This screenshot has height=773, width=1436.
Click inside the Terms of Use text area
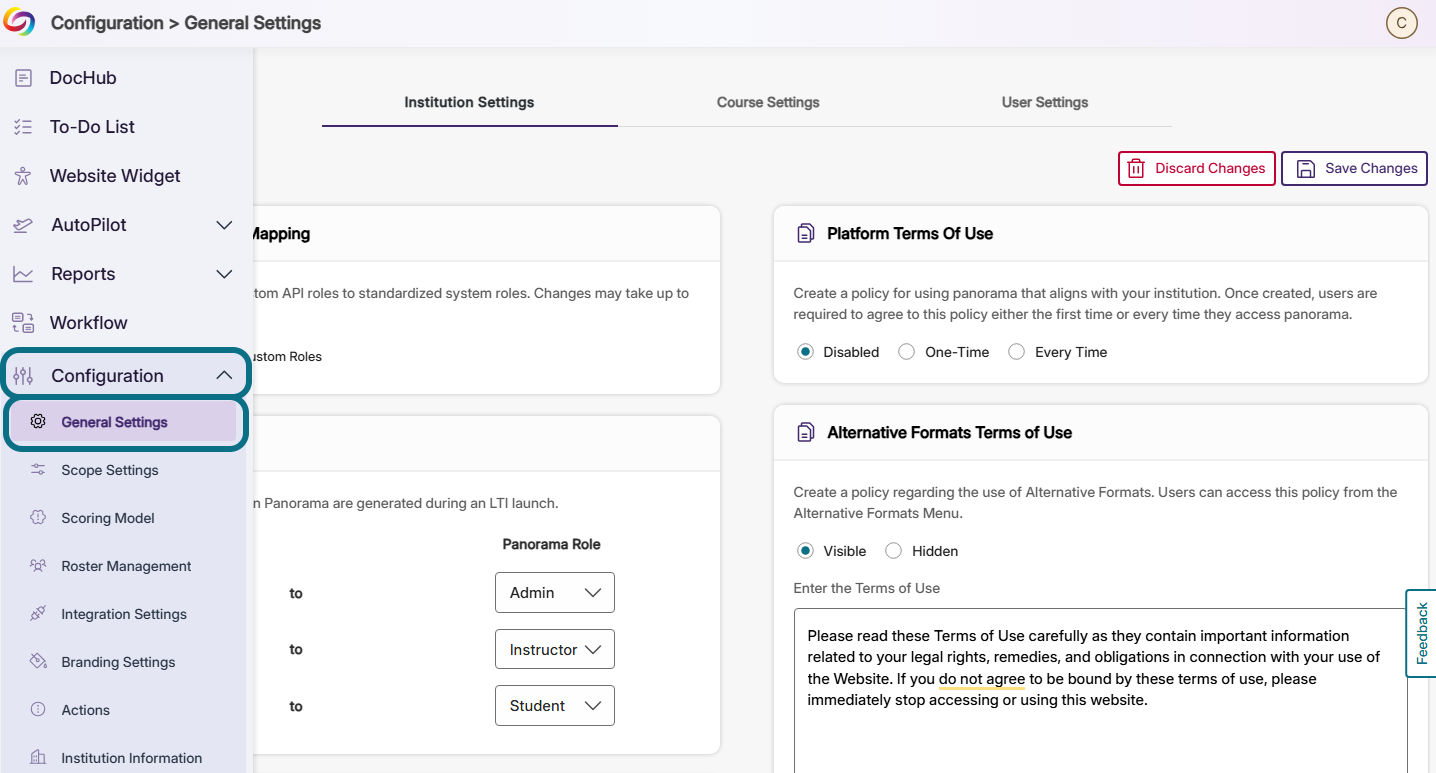[1100, 690]
